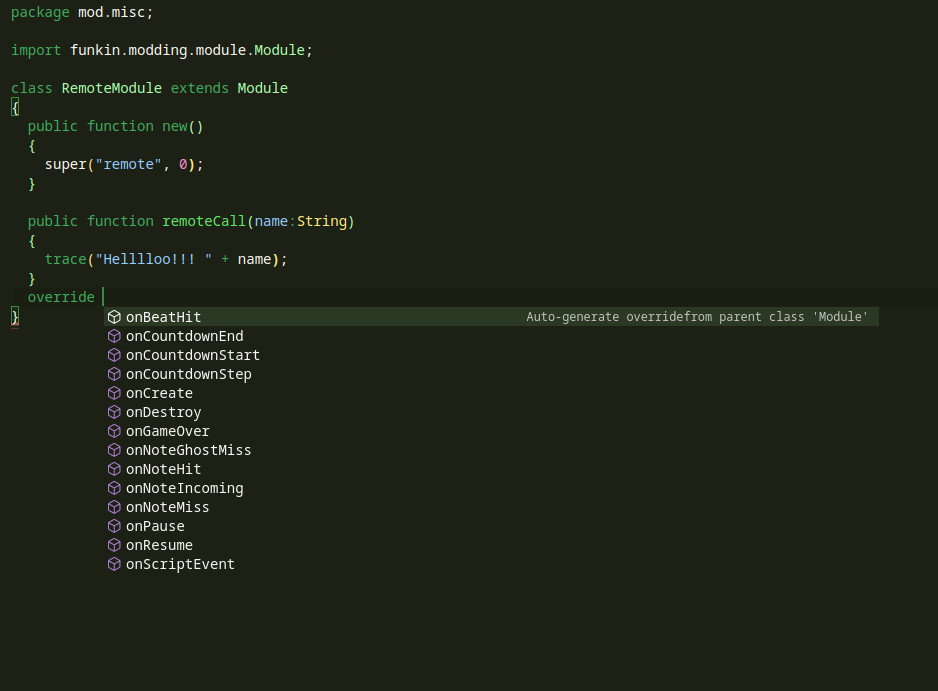This screenshot has height=691, width=938.
Task: Click the cube icon next to onDestroy
Action: pos(114,412)
